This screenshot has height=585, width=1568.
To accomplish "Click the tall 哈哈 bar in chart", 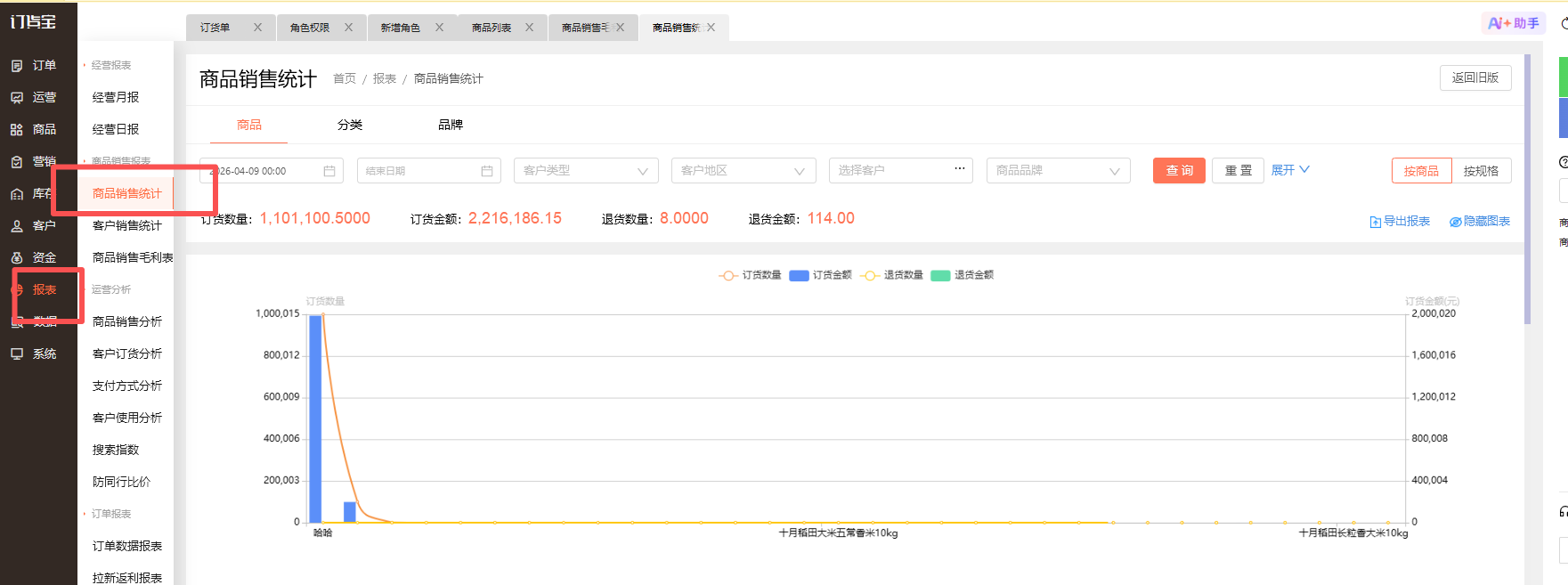I will click(315, 418).
